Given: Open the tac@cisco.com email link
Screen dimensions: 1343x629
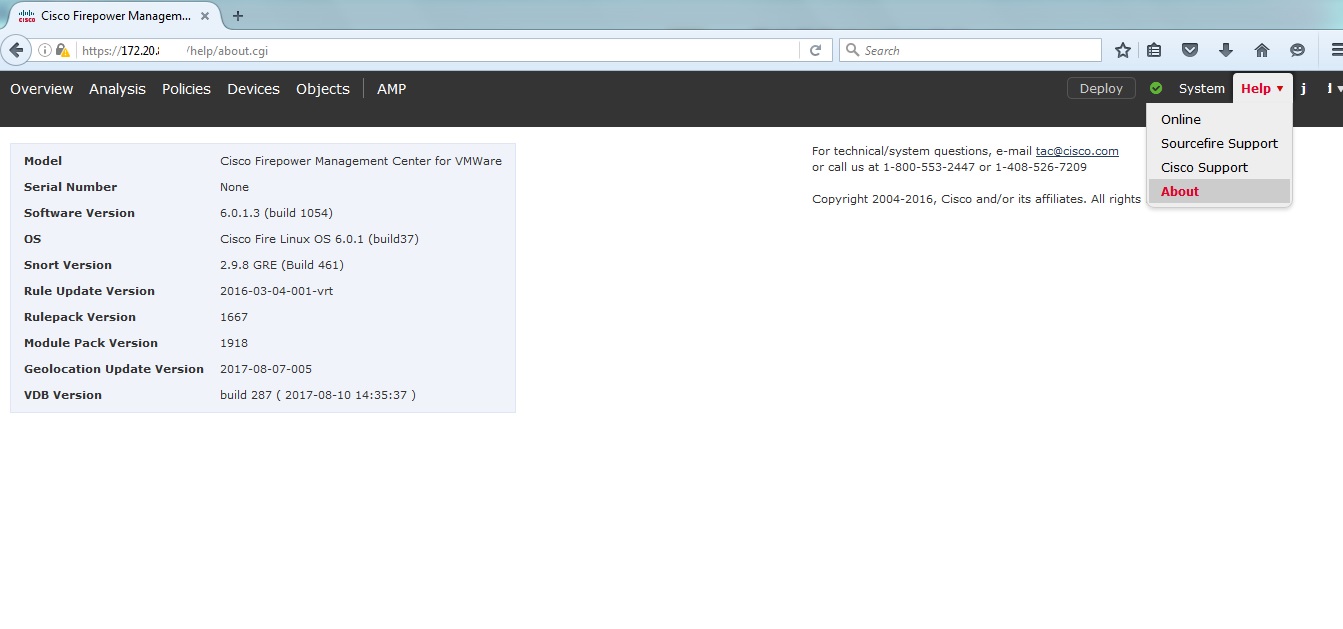Looking at the screenshot, I should [1076, 151].
